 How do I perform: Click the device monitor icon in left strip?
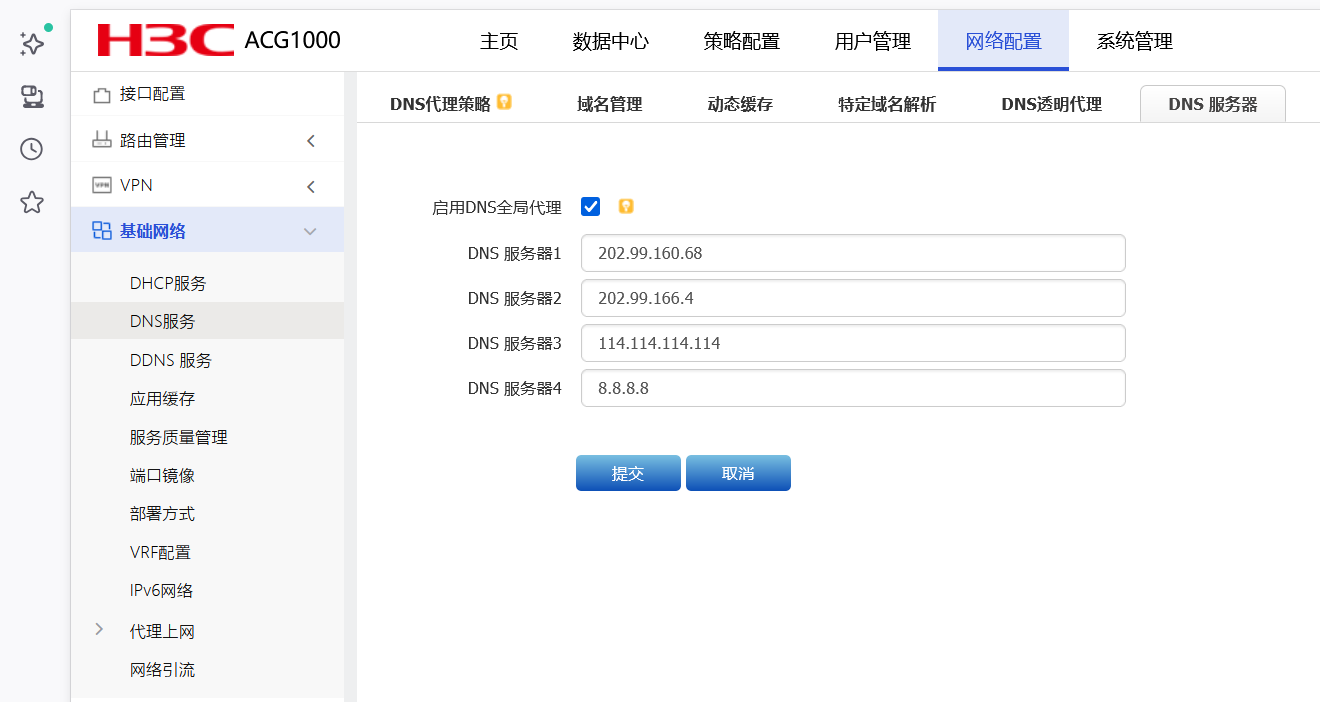click(32, 97)
